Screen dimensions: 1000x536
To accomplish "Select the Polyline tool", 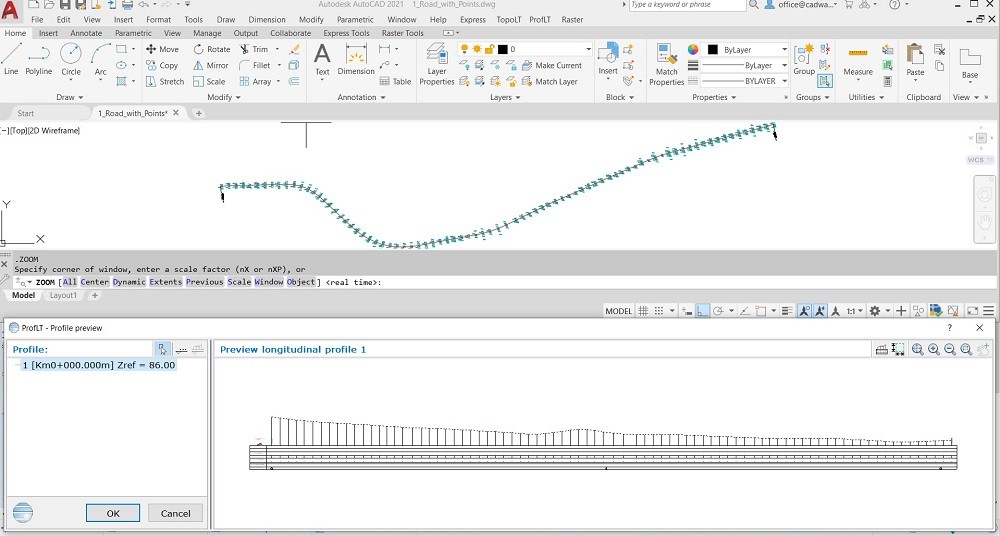I will (39, 59).
